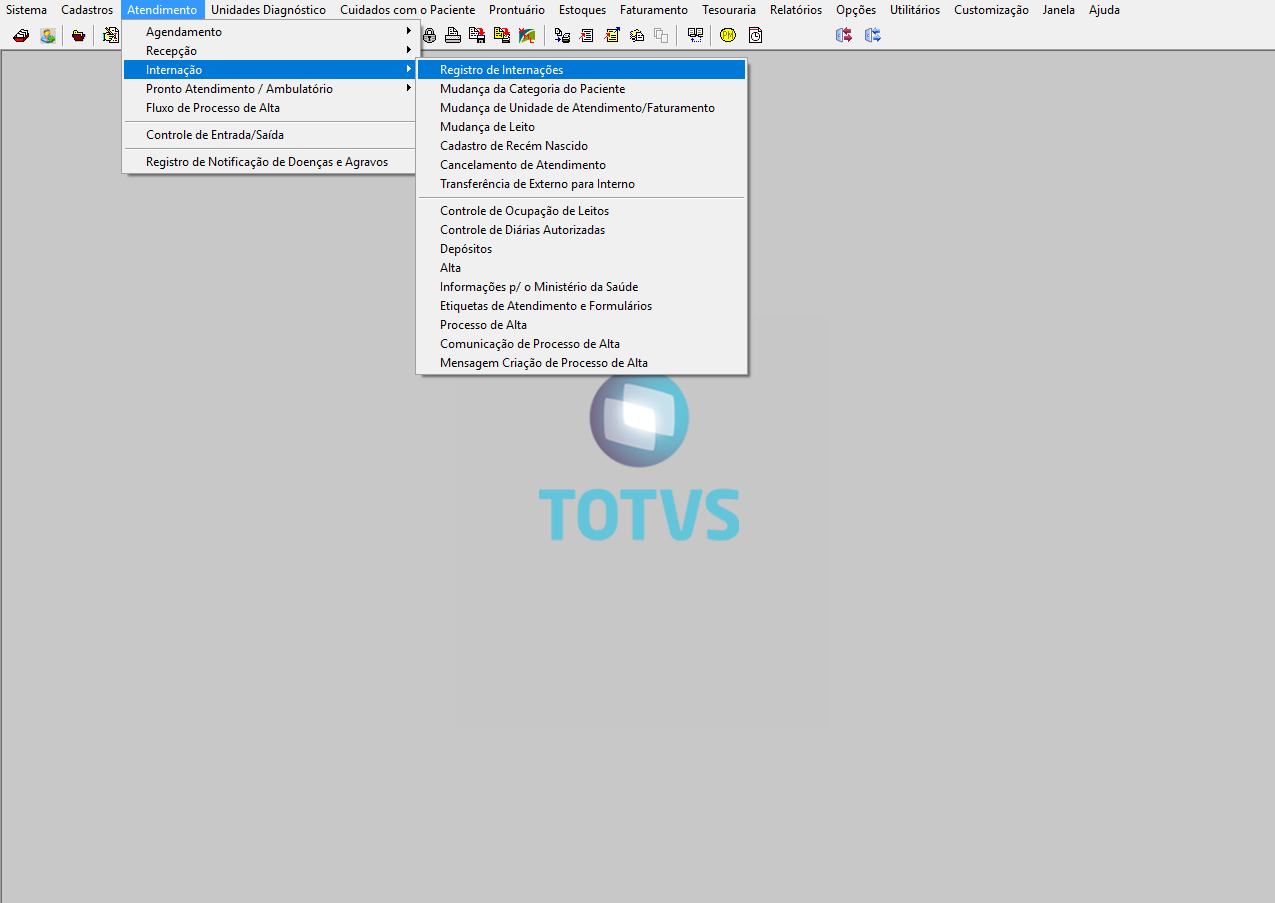Open the Agendamento submenu
Image resolution: width=1275 pixels, height=903 pixels.
click(269, 32)
